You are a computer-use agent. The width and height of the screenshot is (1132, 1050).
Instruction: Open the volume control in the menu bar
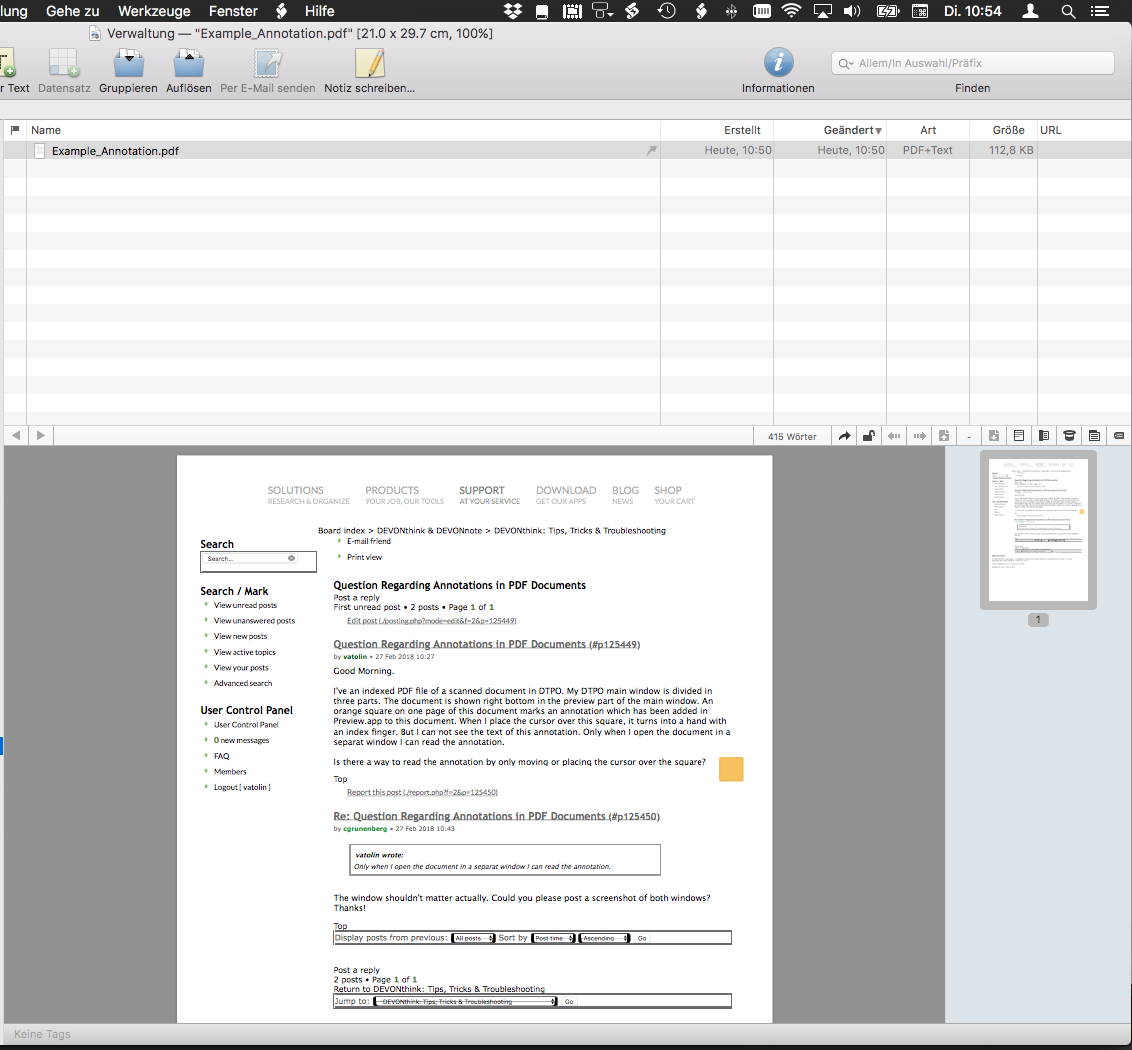853,11
